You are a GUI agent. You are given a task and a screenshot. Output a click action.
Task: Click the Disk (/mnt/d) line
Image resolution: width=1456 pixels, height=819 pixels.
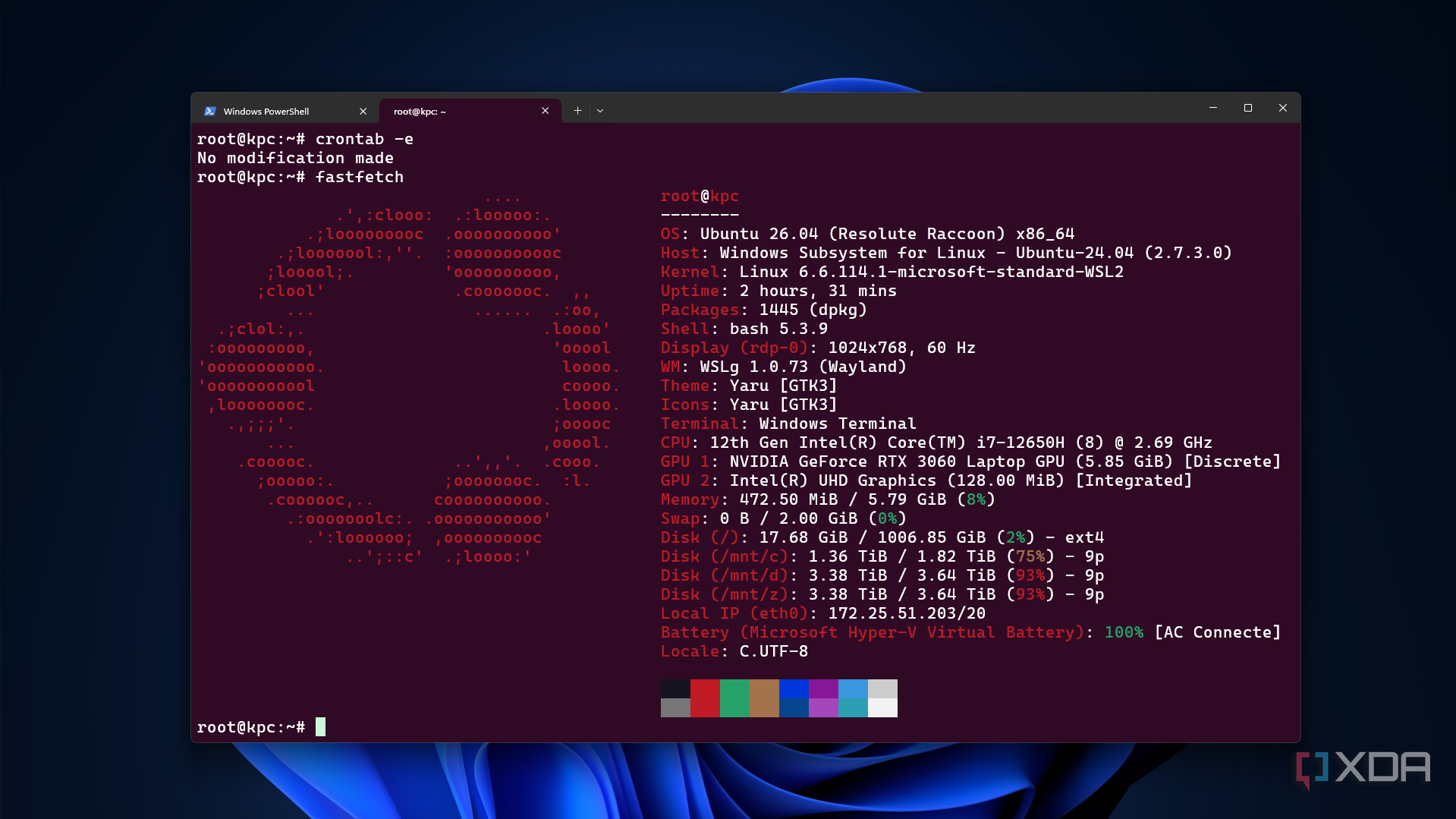click(x=882, y=575)
